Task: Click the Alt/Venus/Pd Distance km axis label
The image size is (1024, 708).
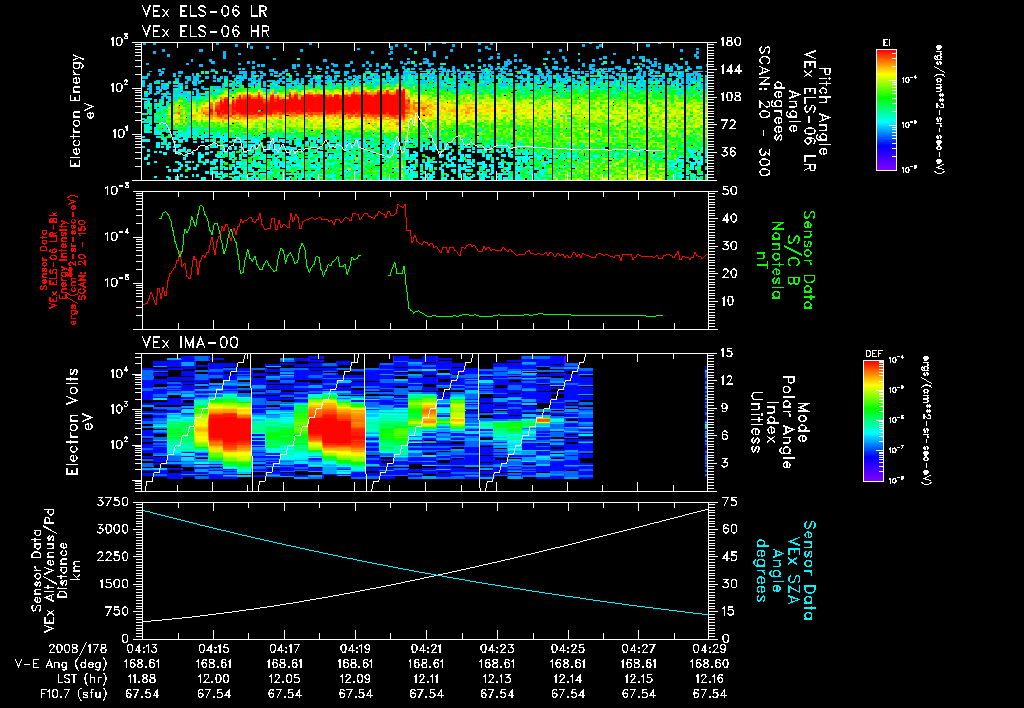Action: pyautogui.click(x=56, y=570)
